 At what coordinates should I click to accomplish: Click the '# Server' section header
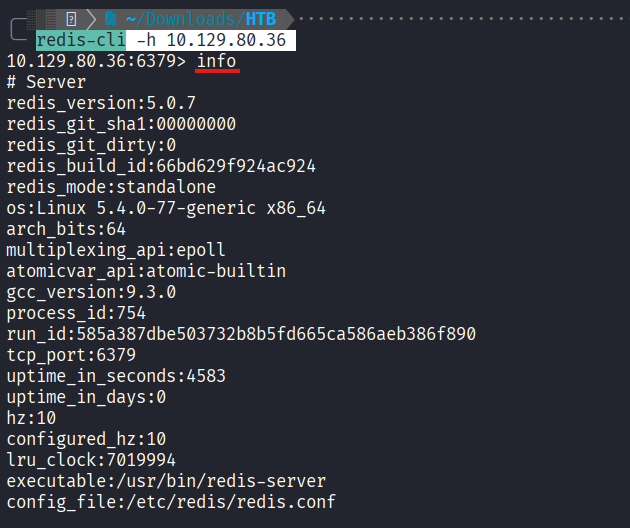(x=46, y=82)
